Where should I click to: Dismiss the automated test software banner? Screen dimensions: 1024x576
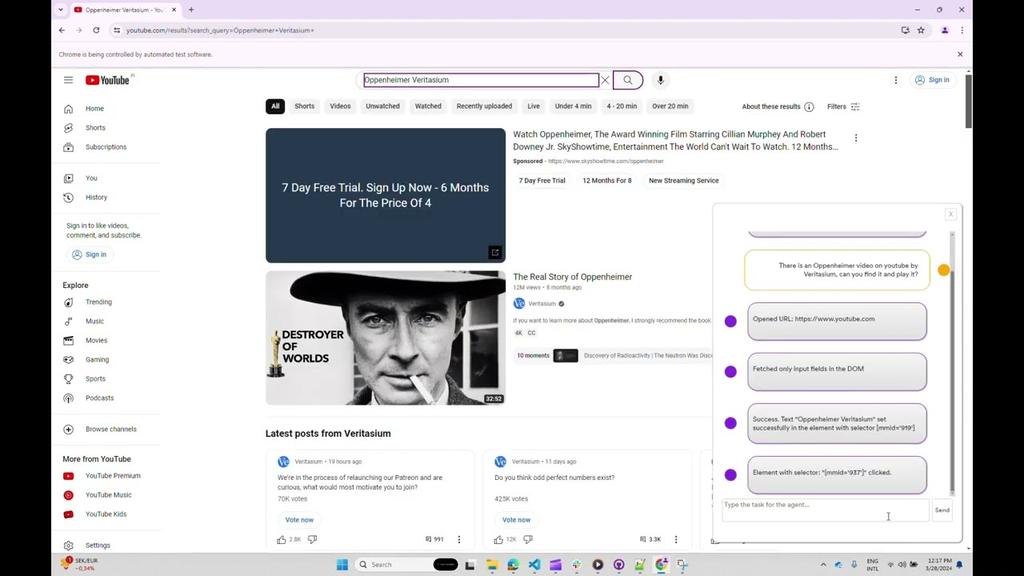pos(960,54)
